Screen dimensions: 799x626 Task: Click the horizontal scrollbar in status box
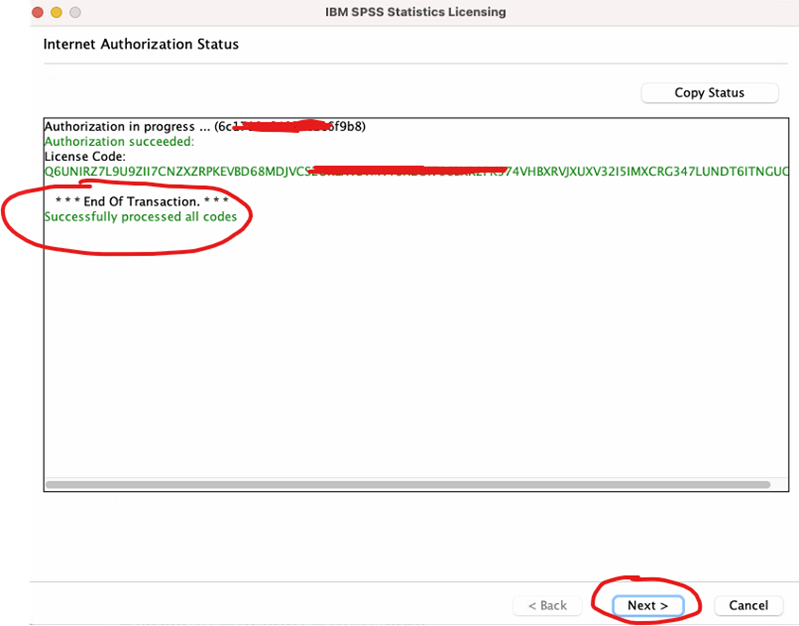(x=408, y=484)
